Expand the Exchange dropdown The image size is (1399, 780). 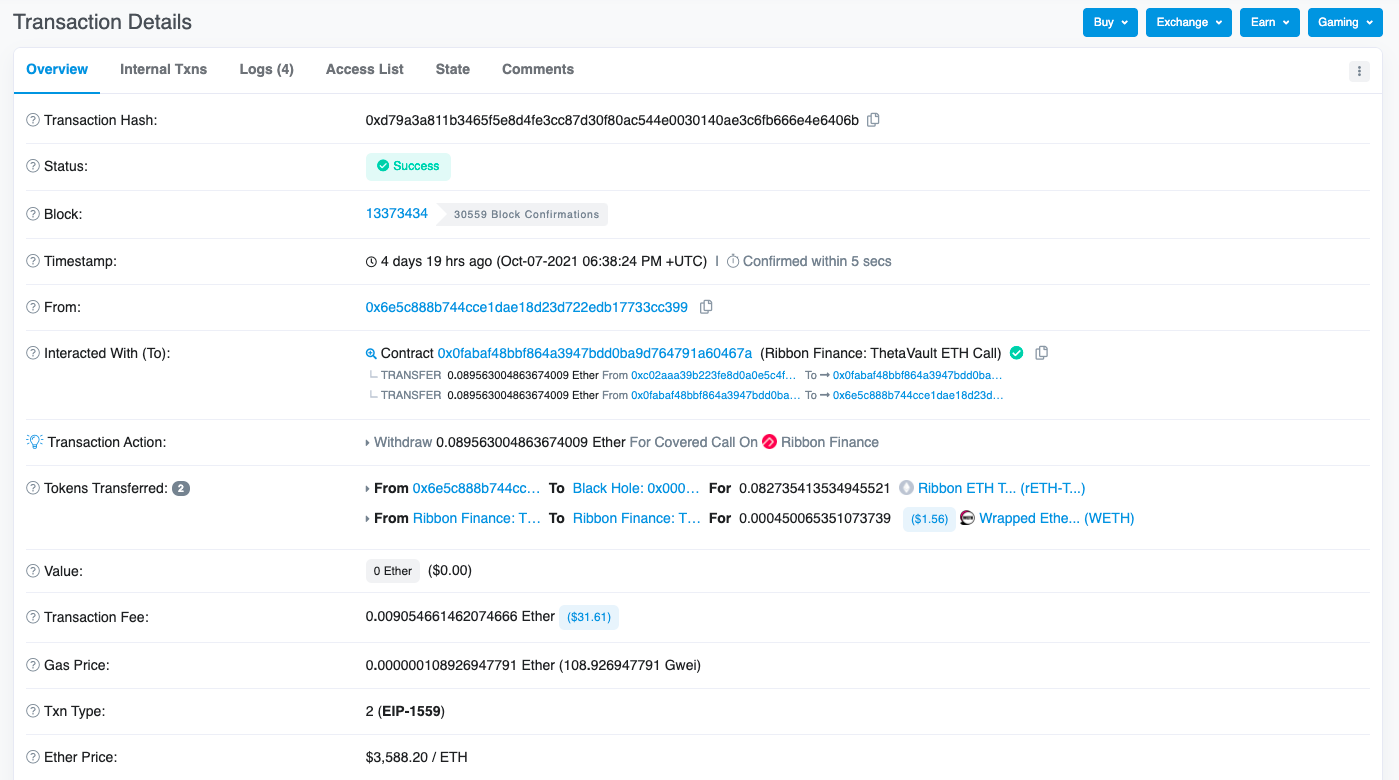click(x=1188, y=22)
